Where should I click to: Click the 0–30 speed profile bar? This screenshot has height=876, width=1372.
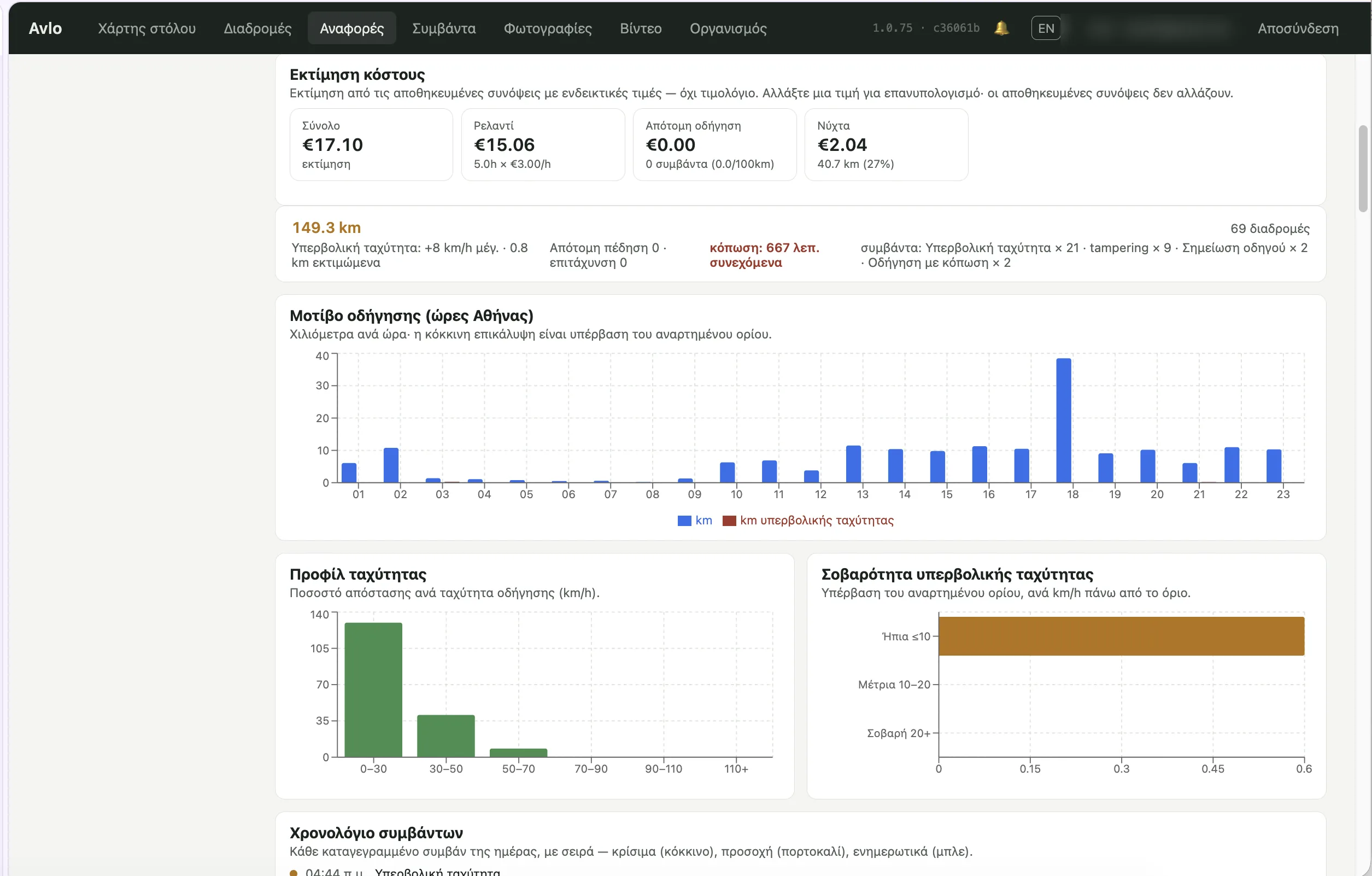(373, 690)
